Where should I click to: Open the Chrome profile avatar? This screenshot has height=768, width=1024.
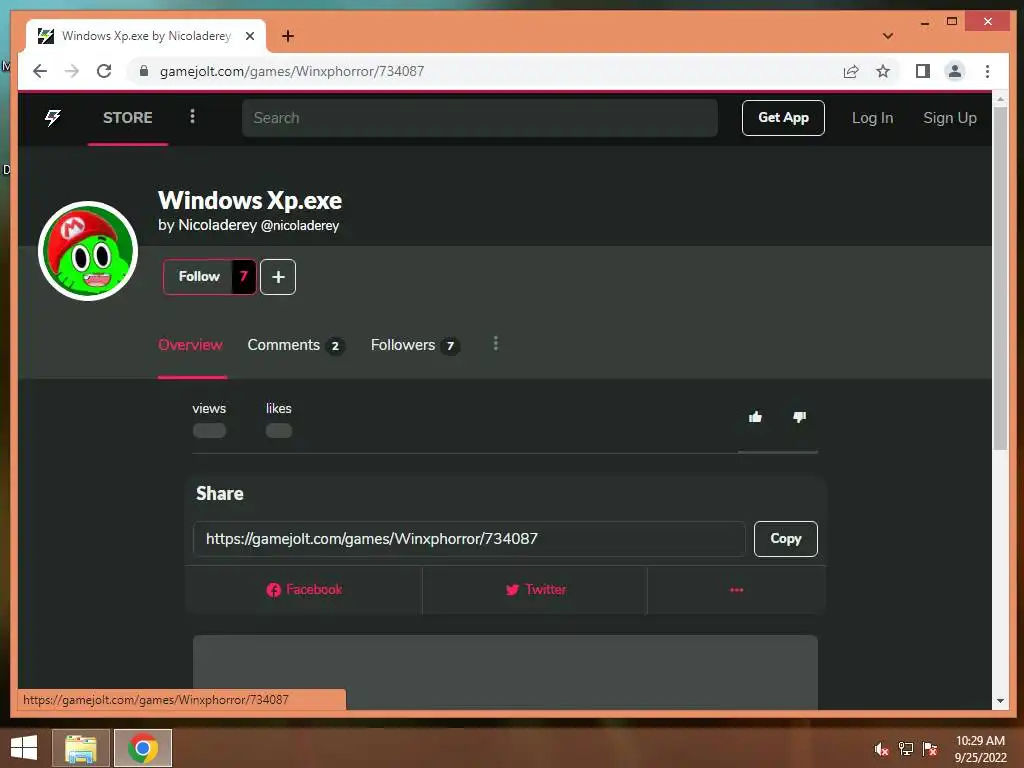(955, 71)
